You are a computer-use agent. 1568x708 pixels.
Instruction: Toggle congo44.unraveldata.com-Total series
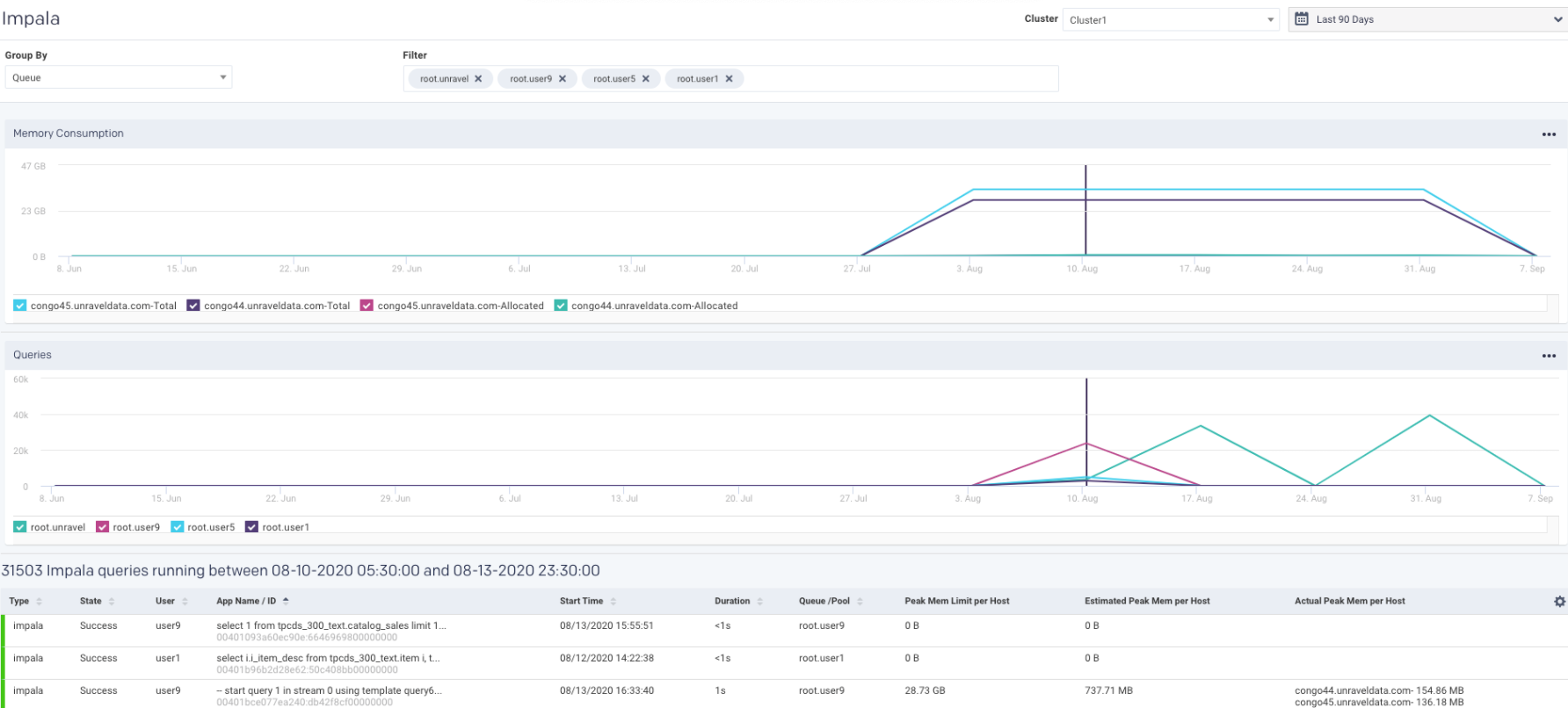pos(193,306)
